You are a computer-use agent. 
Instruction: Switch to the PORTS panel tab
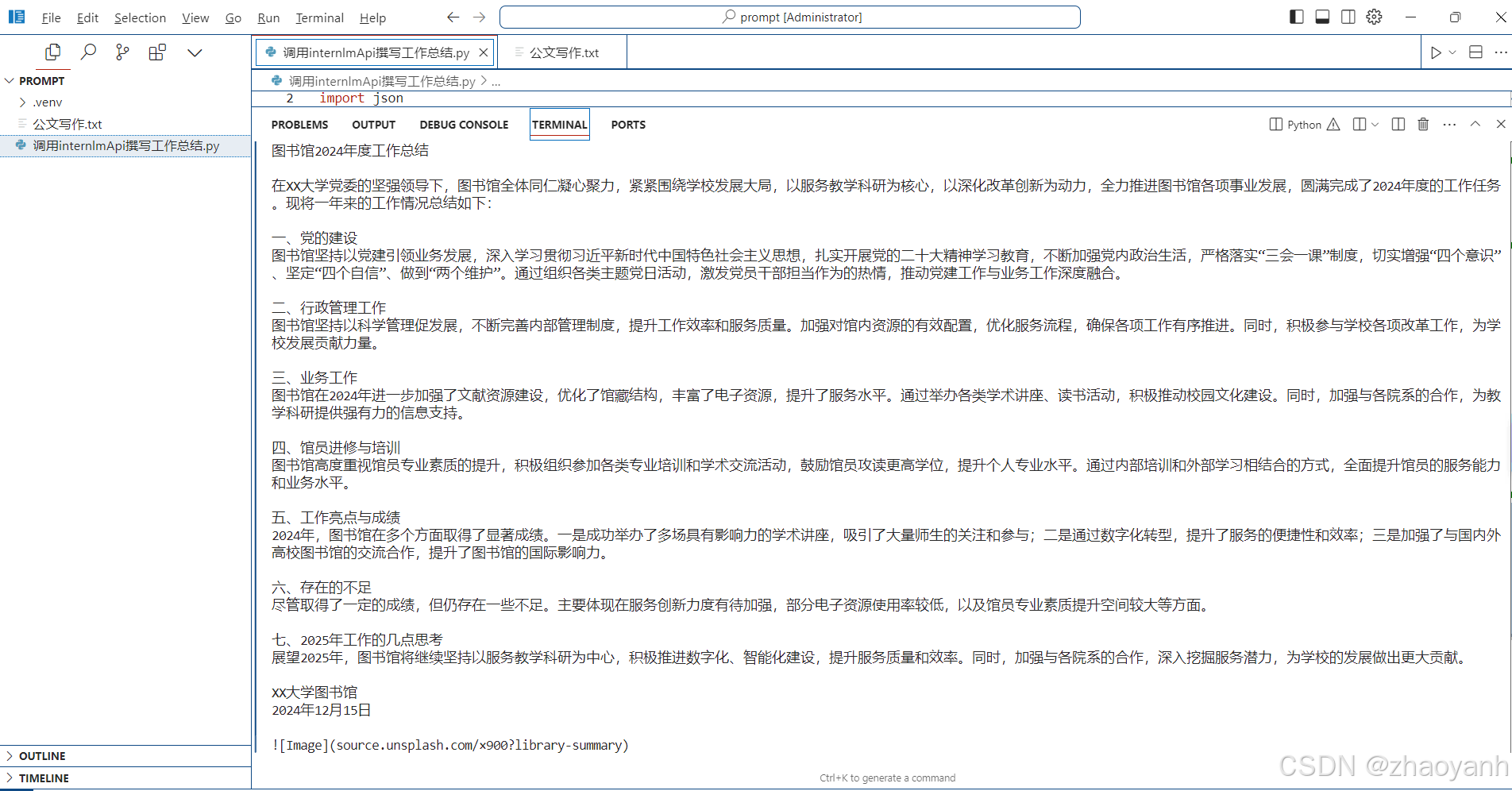pos(628,125)
